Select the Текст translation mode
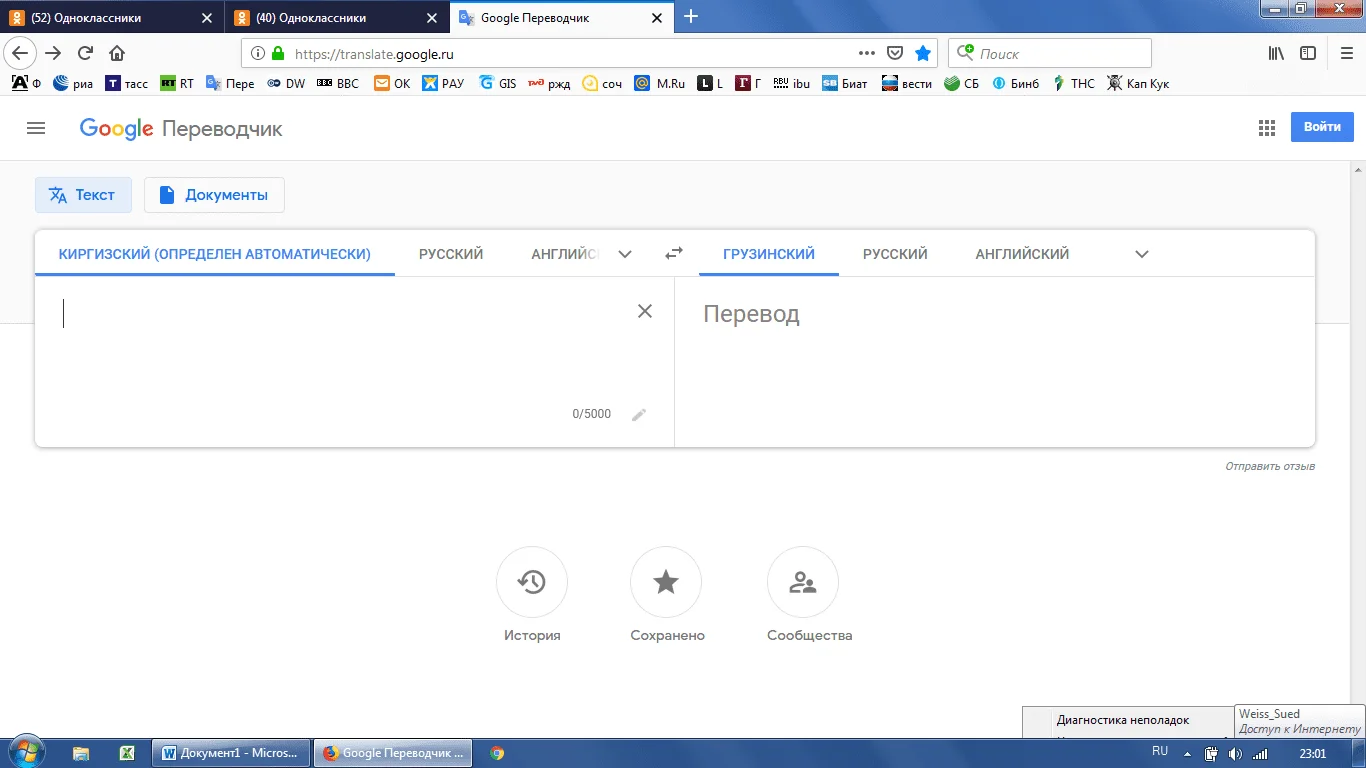The height and width of the screenshot is (768, 1366). click(83, 195)
